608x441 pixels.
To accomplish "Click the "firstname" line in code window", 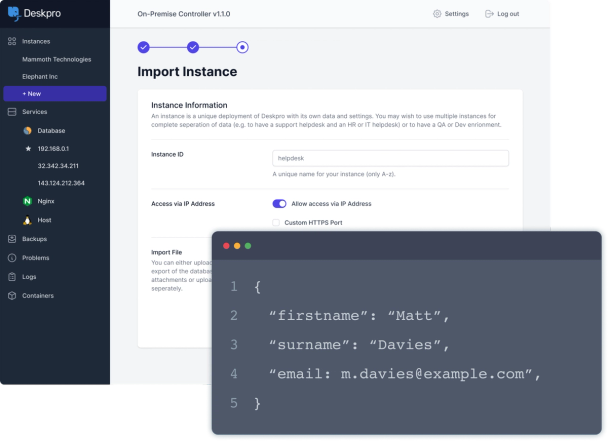I will coord(359,316).
